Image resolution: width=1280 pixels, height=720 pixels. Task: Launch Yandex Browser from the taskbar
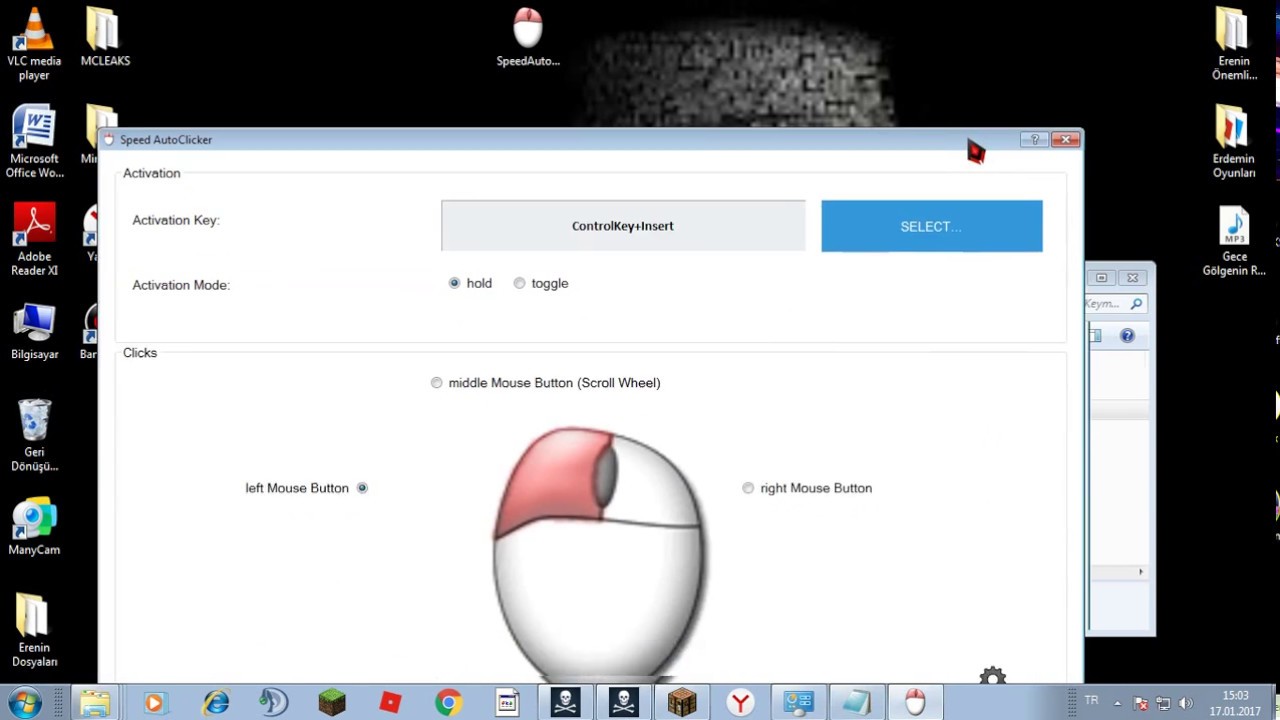pyautogui.click(x=740, y=701)
